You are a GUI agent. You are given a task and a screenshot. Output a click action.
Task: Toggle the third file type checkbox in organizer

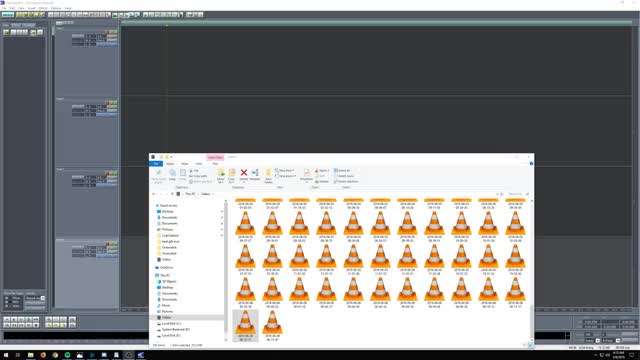pyautogui.click(x=7, y=306)
